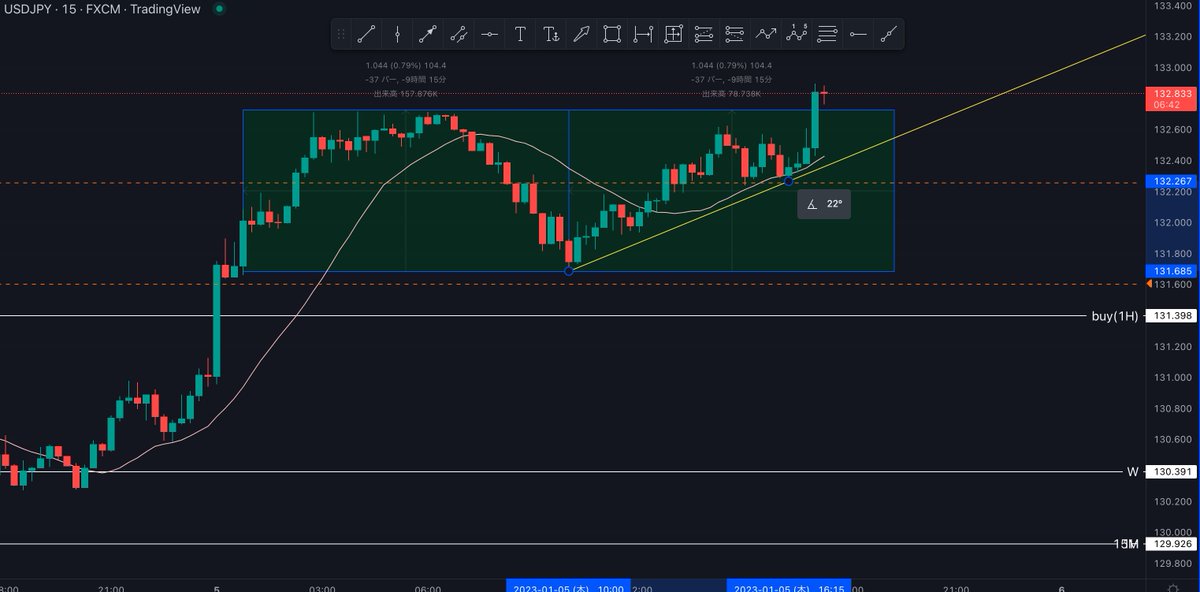Select the Ray drawing tool
The image size is (1200, 592).
[428, 33]
